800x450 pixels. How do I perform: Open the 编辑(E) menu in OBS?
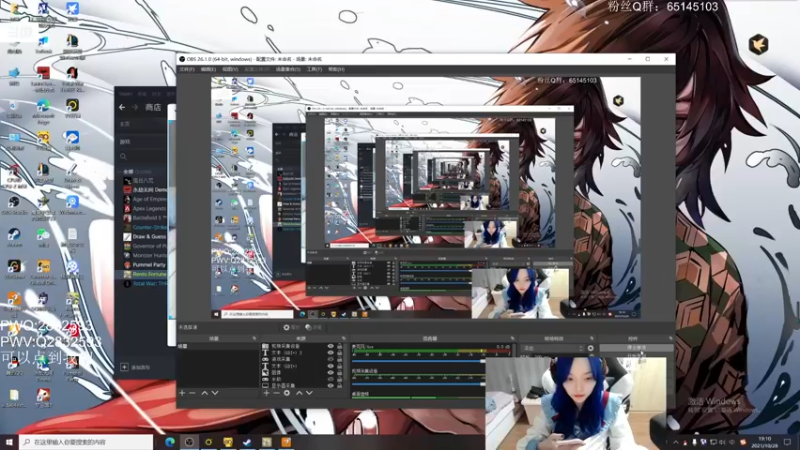pos(208,69)
